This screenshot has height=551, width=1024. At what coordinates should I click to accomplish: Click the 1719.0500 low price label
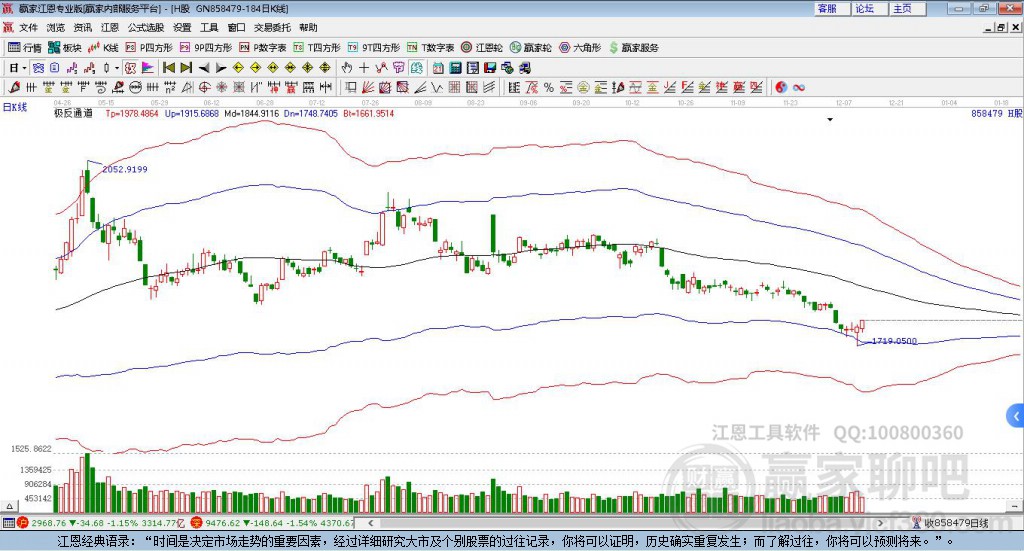tap(895, 341)
